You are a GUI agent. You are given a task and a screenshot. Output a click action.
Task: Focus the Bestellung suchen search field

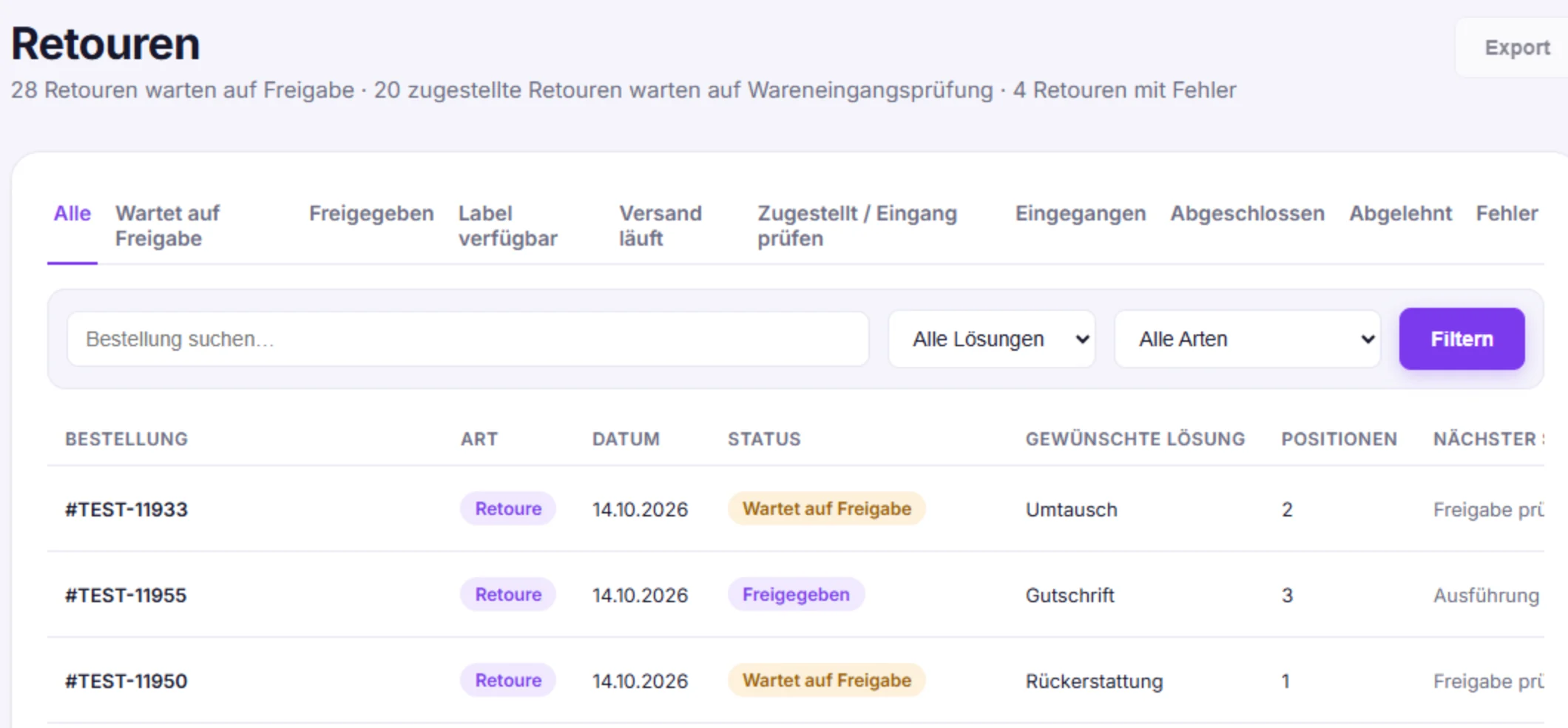467,339
